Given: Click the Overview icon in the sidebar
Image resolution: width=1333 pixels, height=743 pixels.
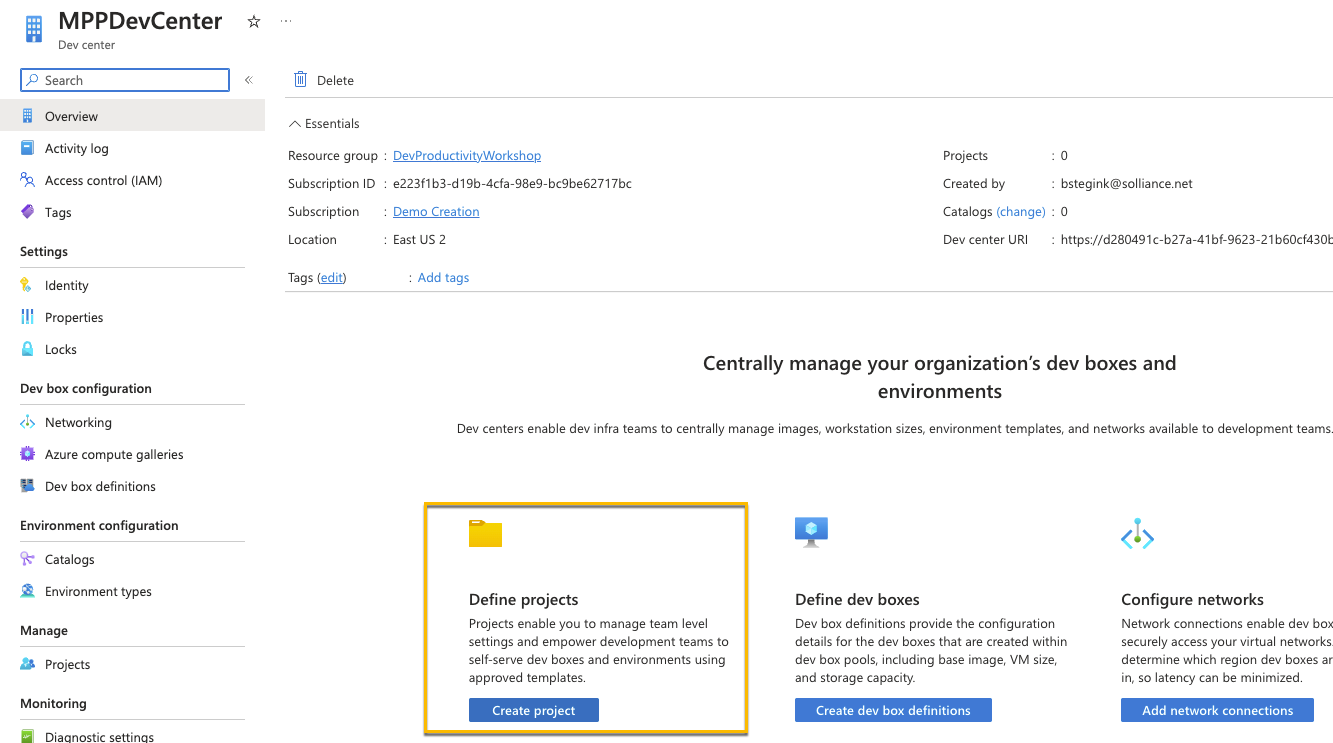Looking at the screenshot, I should pyautogui.click(x=27, y=116).
